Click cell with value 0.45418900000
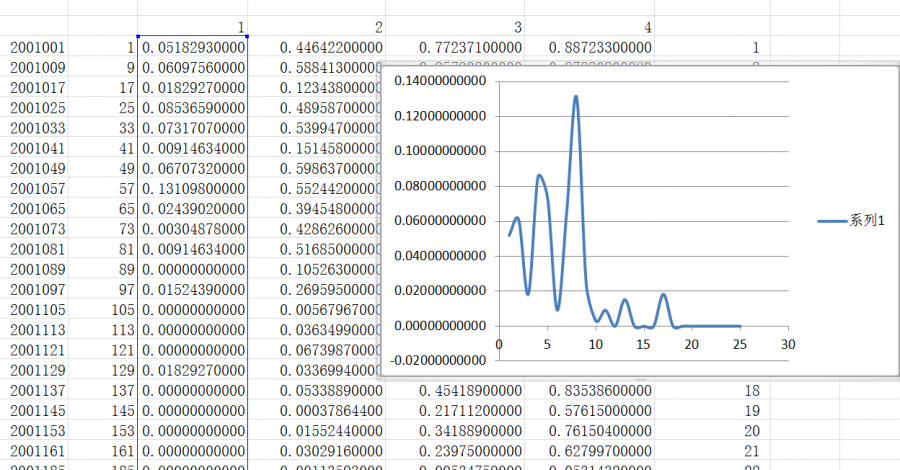The width and height of the screenshot is (900, 470). (455, 390)
